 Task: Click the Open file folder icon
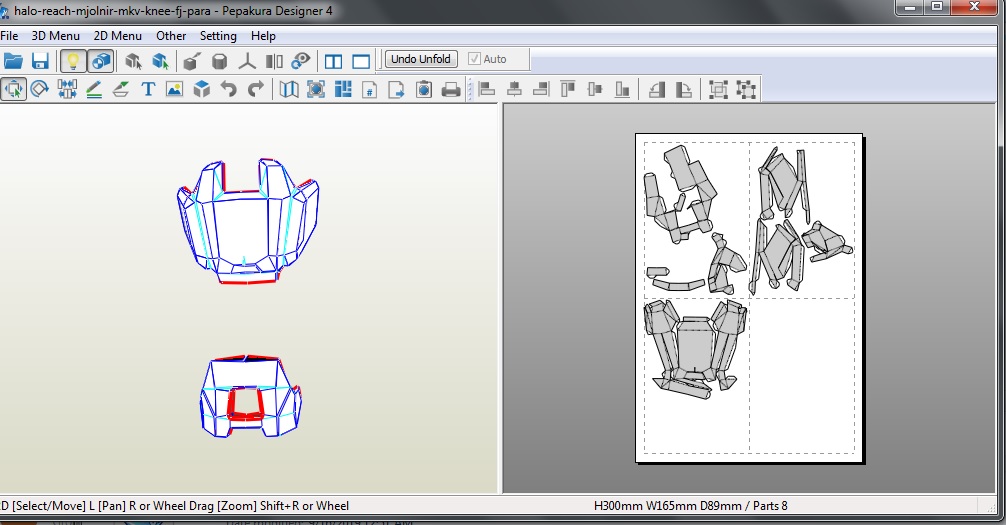coord(13,61)
